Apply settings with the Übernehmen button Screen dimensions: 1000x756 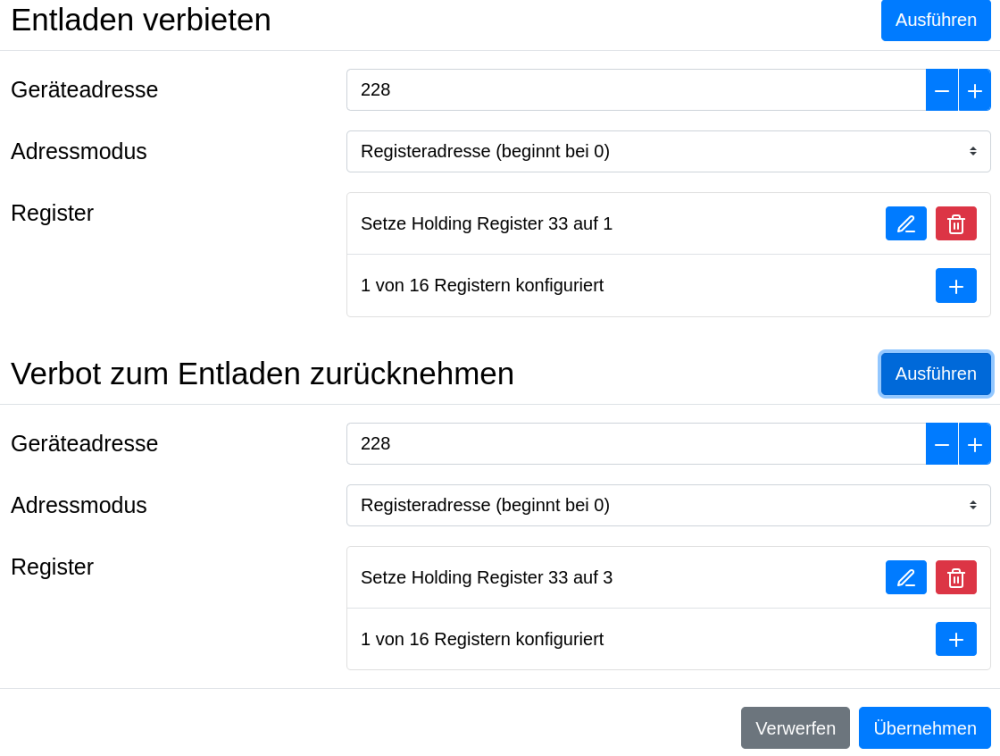924,728
